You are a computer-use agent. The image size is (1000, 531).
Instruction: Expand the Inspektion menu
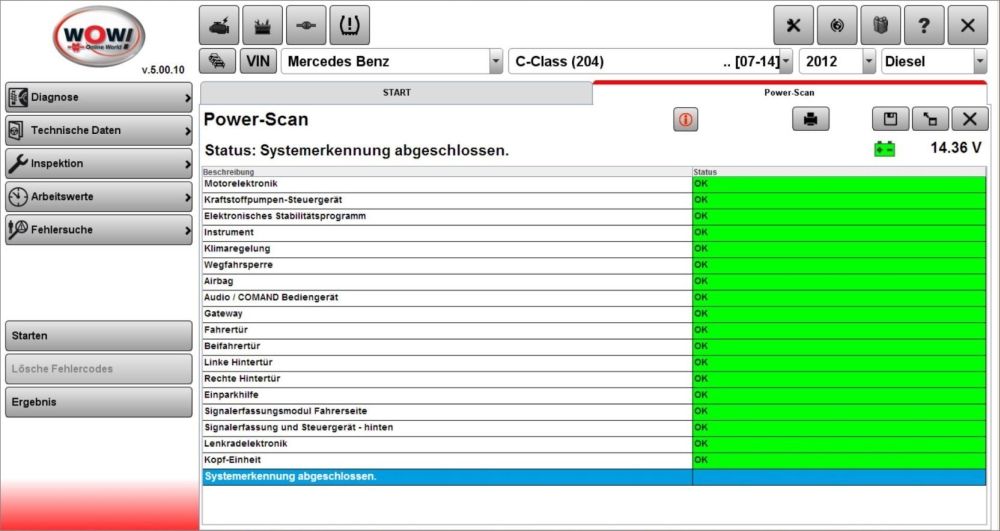point(99,164)
